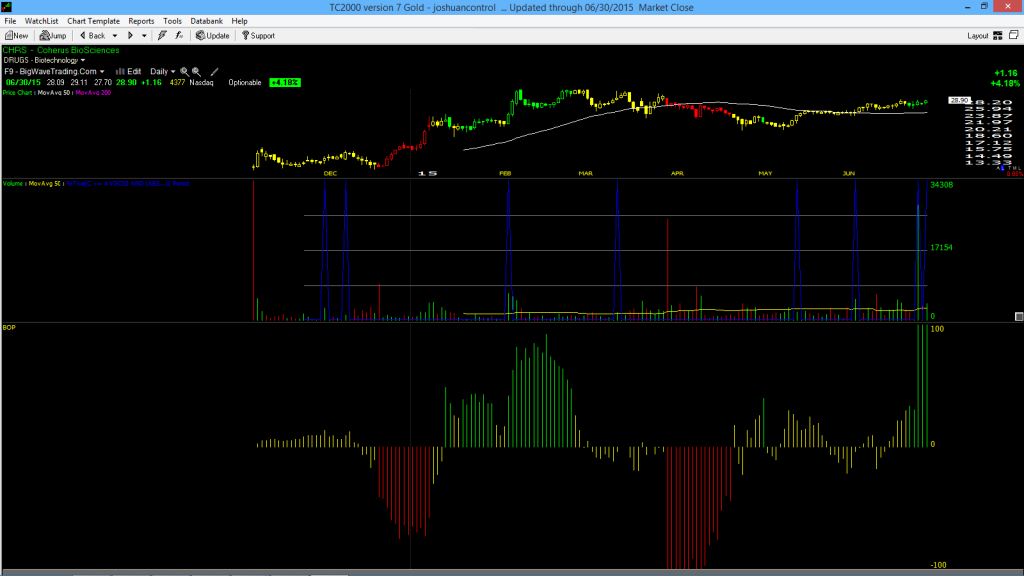This screenshot has height=576, width=1024.
Task: Open the Help menu
Action: click(240, 21)
